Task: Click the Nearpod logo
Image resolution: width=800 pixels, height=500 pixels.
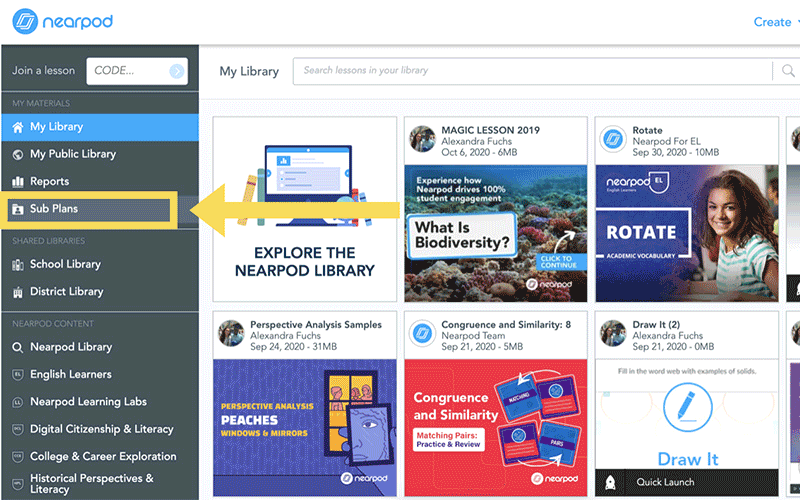Action: point(62,21)
